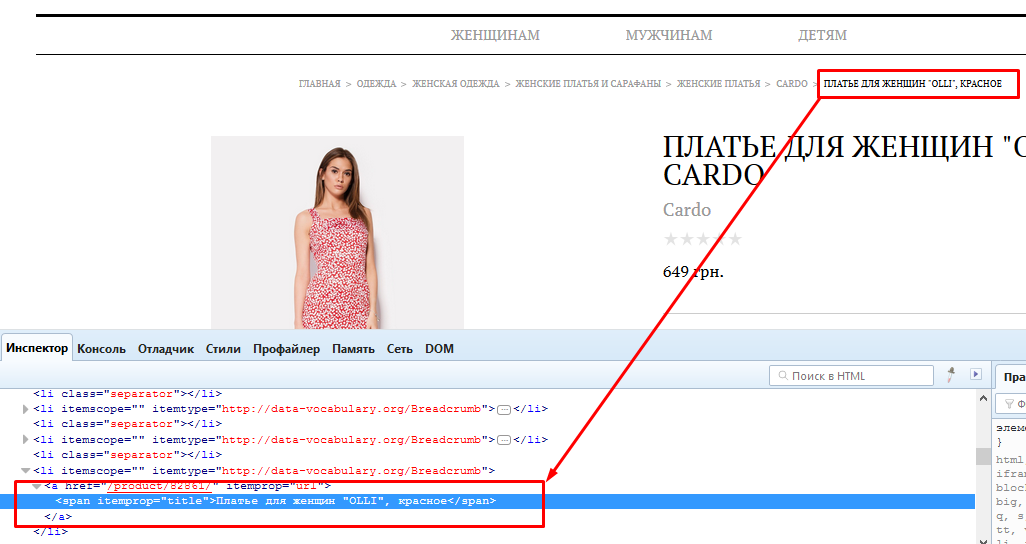
Task: Open the CARDO breadcrumb link
Action: click(x=792, y=84)
